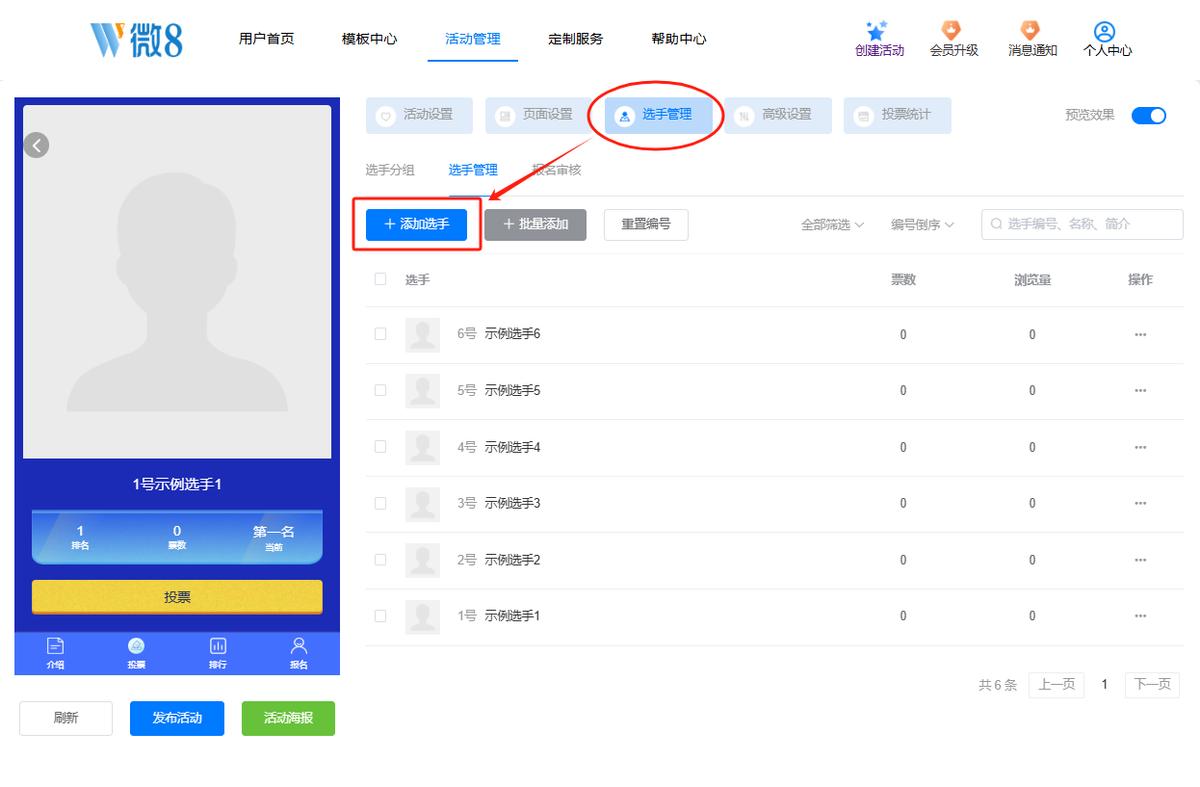Open the 全部筛选 filter dropdown

[832, 225]
